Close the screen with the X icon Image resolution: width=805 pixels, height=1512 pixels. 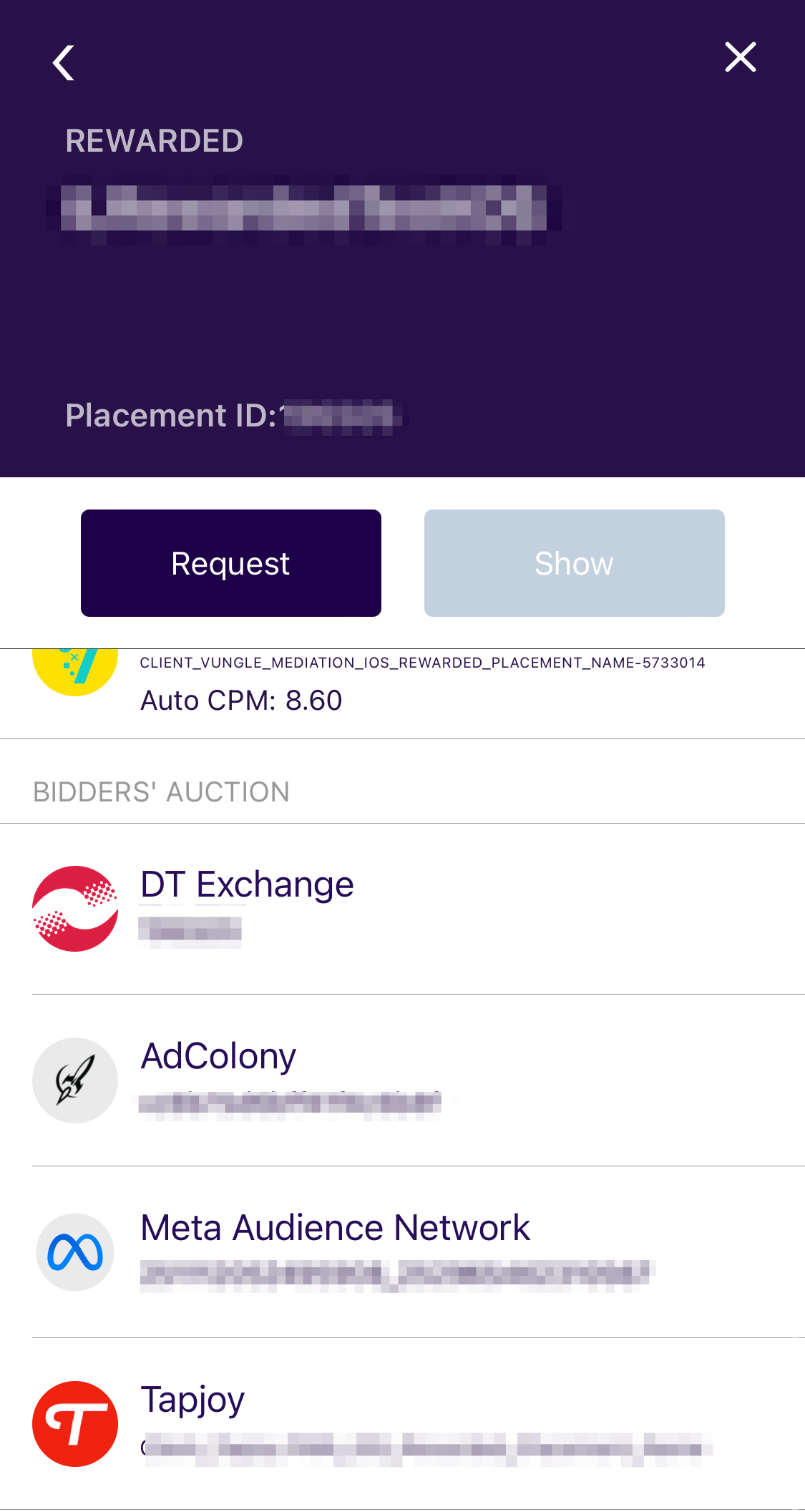[x=740, y=57]
